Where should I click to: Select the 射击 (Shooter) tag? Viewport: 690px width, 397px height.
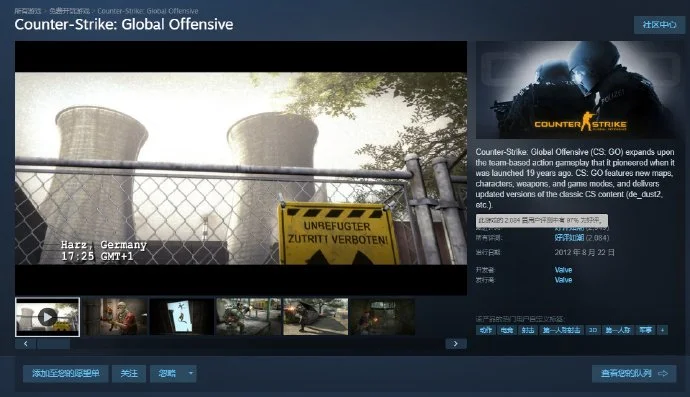point(528,330)
